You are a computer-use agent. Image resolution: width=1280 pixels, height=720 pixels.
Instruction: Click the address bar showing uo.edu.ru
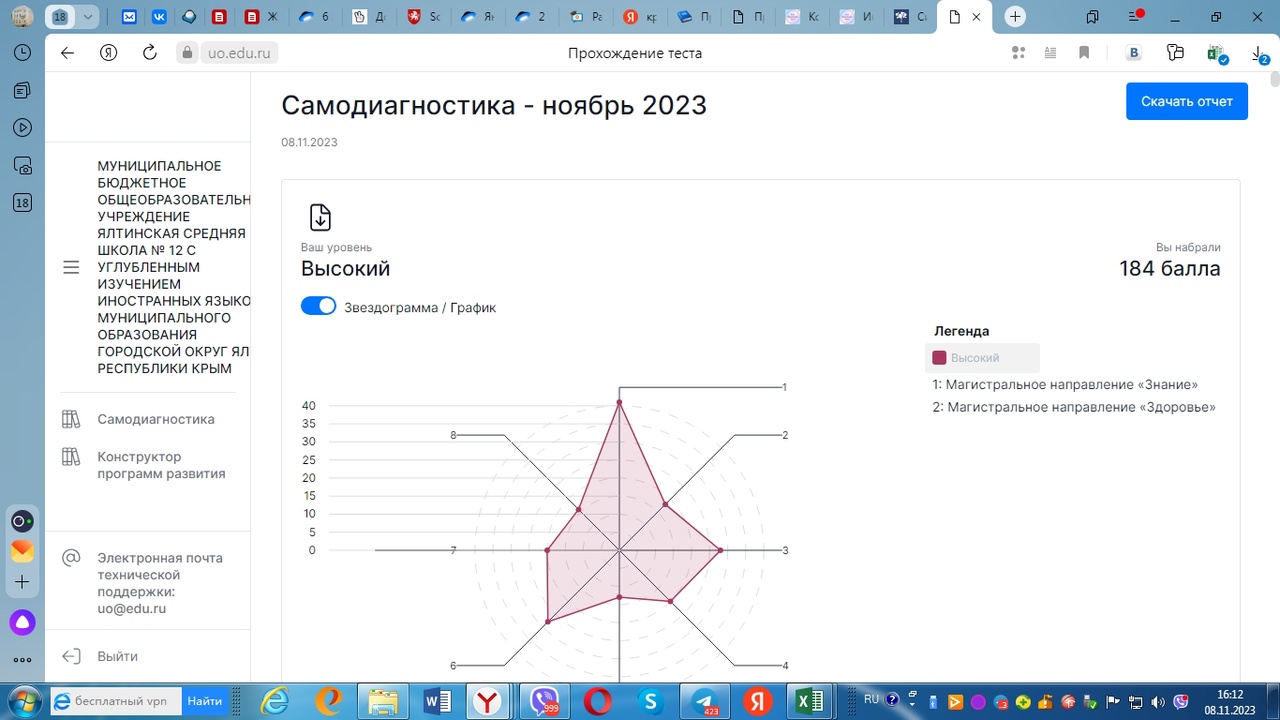[x=238, y=53]
